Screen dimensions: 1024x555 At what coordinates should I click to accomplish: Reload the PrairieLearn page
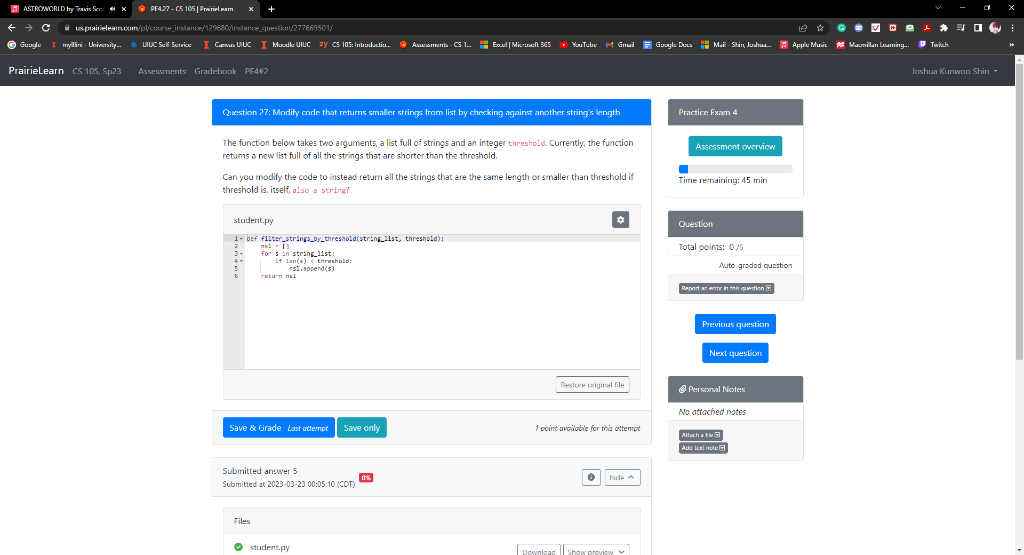point(46,27)
